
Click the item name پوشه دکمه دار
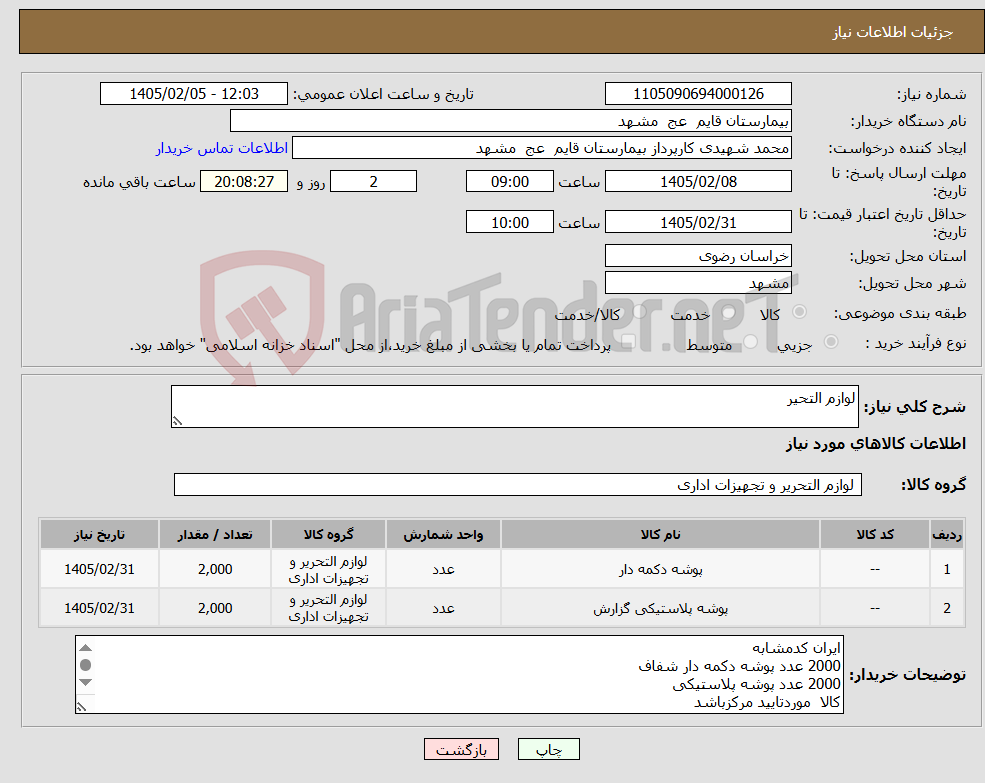(x=660, y=569)
